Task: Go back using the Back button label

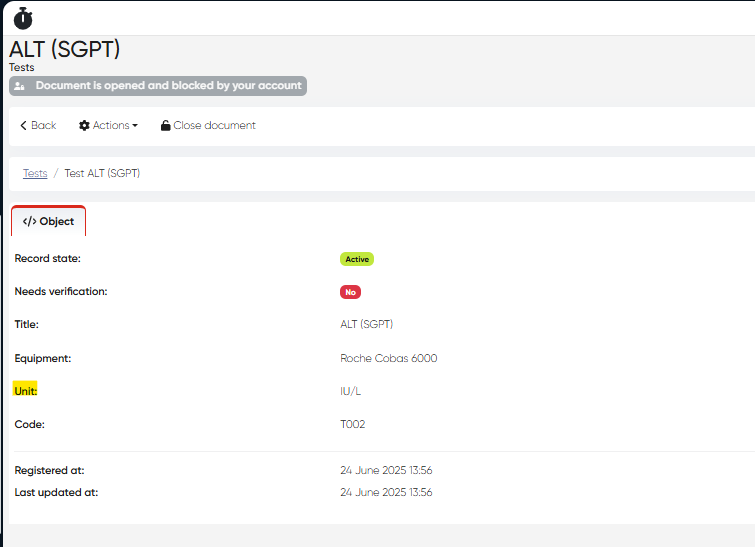Action: (x=44, y=126)
